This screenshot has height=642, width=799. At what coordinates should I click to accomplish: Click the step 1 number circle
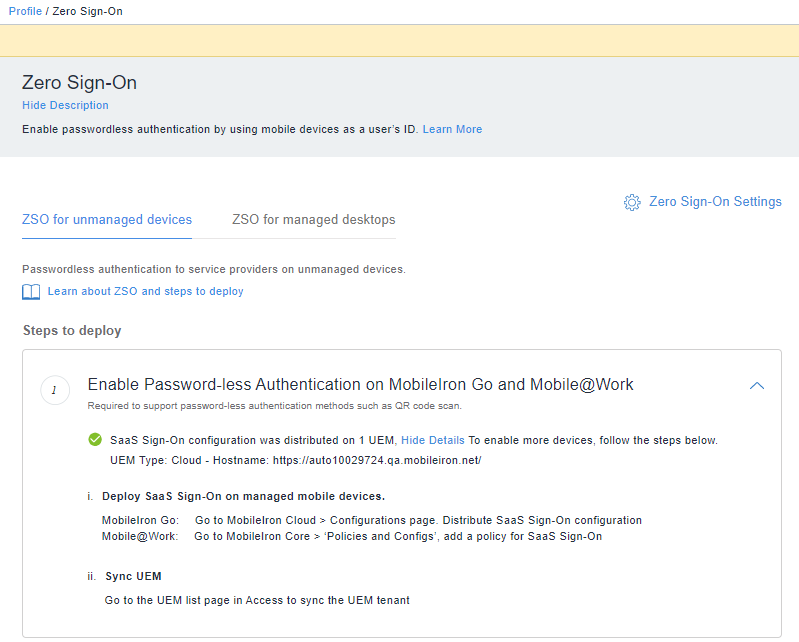point(55,391)
